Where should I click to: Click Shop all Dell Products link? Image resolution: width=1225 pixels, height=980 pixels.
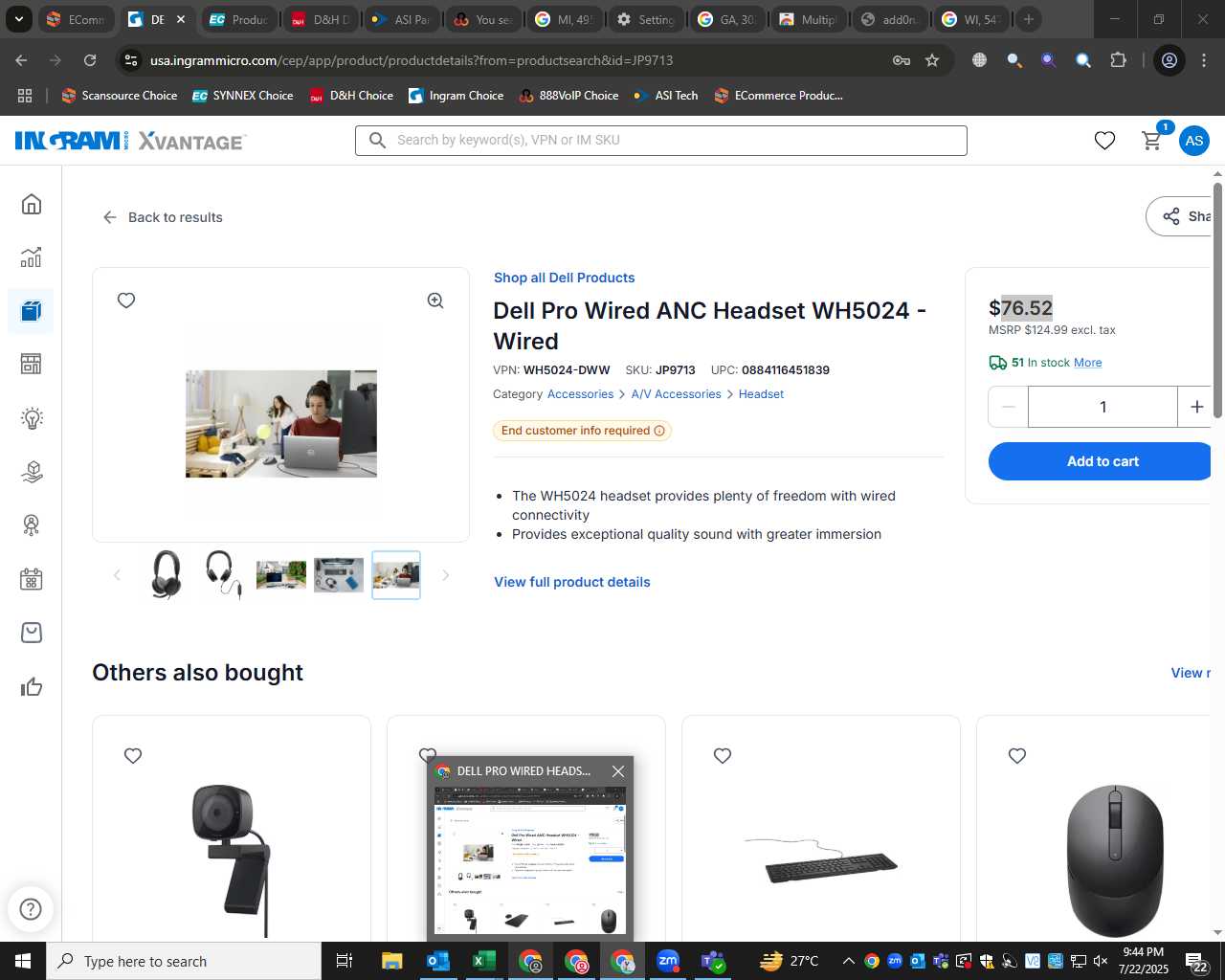(564, 278)
